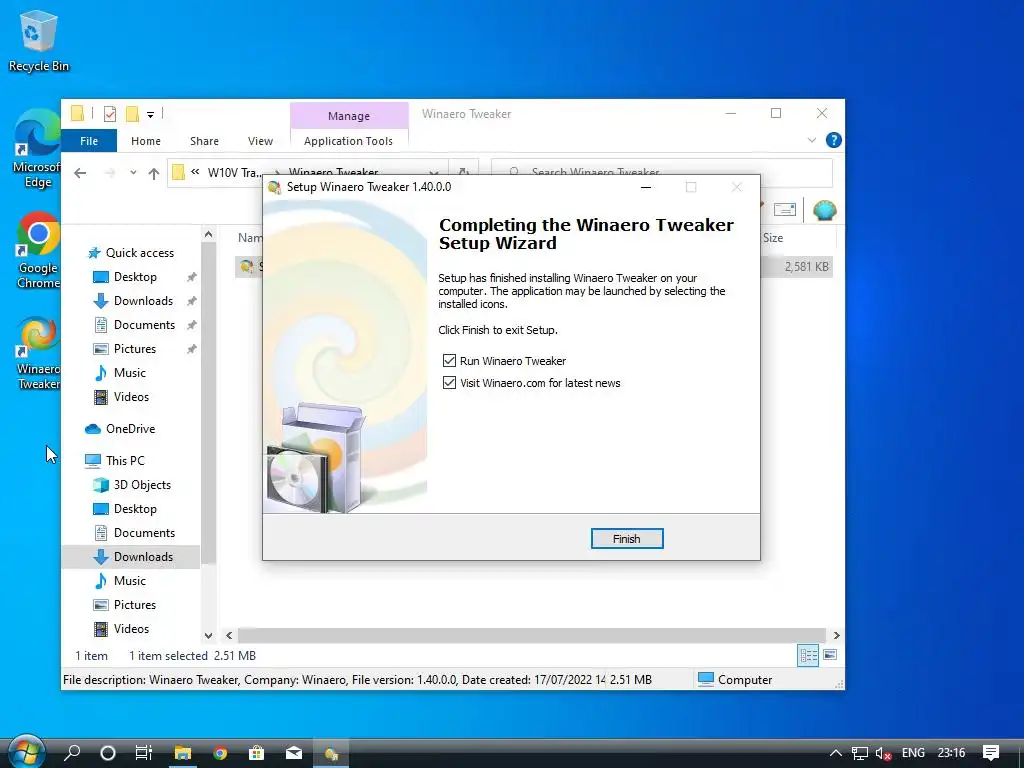Viewport: 1024px width, 768px height.
Task: Open recent locations dropdown arrow
Action: click(133, 173)
